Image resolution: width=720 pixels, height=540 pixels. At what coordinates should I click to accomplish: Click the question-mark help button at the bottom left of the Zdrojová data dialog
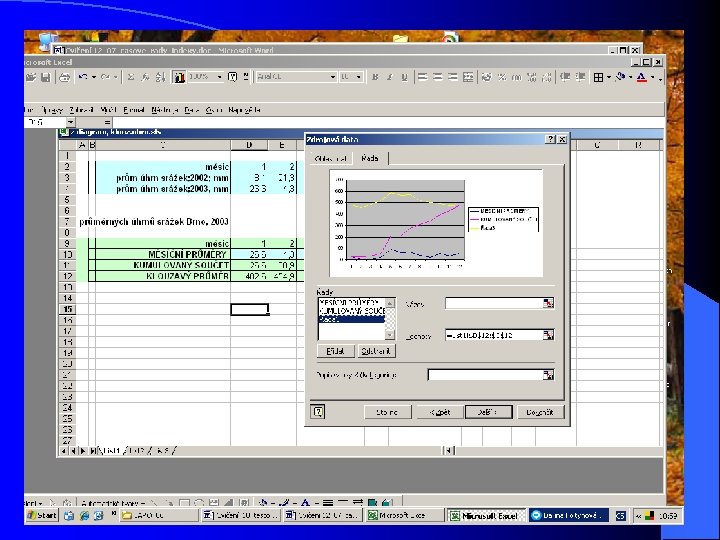click(318, 412)
